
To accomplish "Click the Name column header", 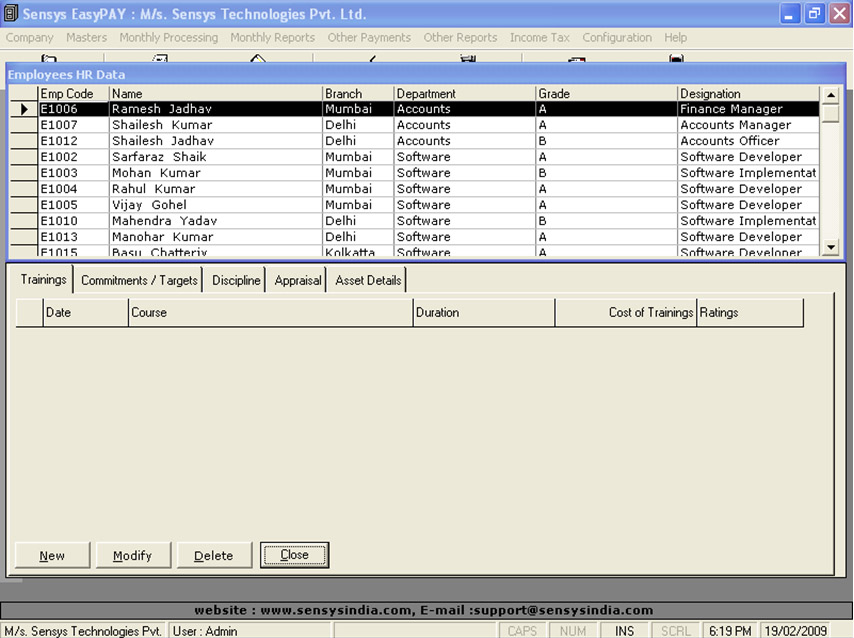I will pos(216,94).
